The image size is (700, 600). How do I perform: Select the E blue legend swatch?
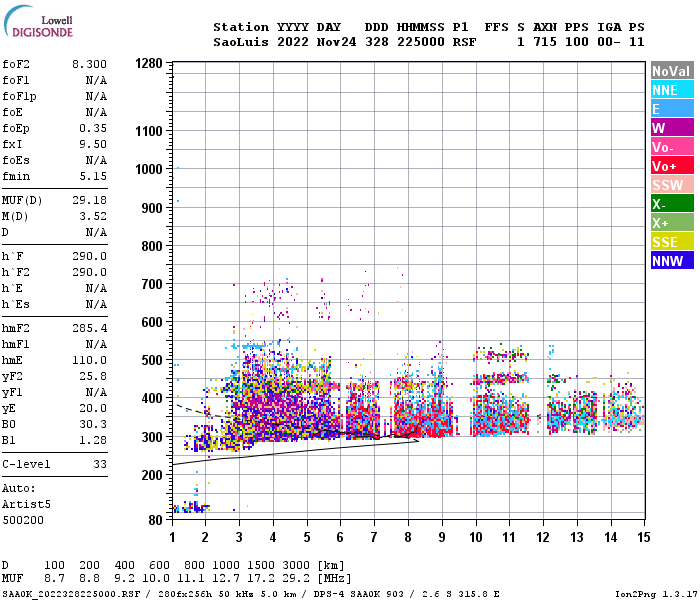coord(672,109)
